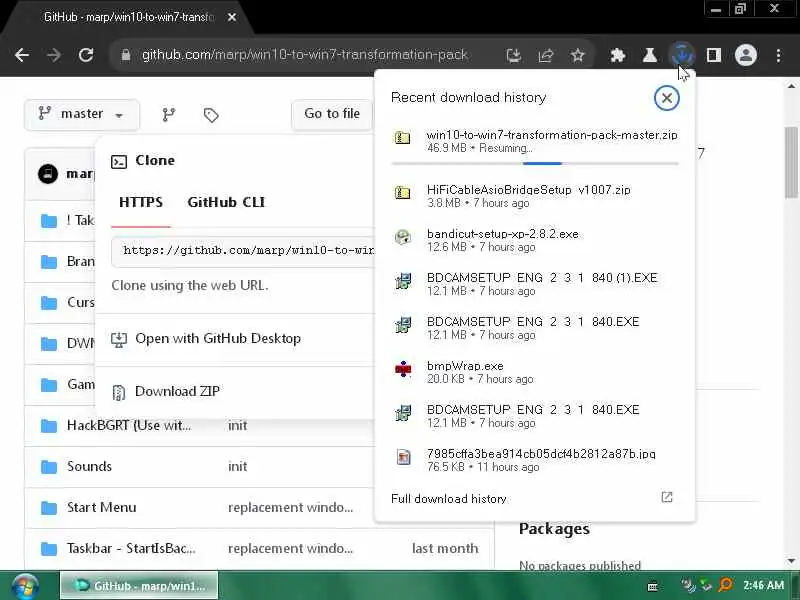Click bandicut setup file icon
The height and width of the screenshot is (600, 800).
pos(403,237)
